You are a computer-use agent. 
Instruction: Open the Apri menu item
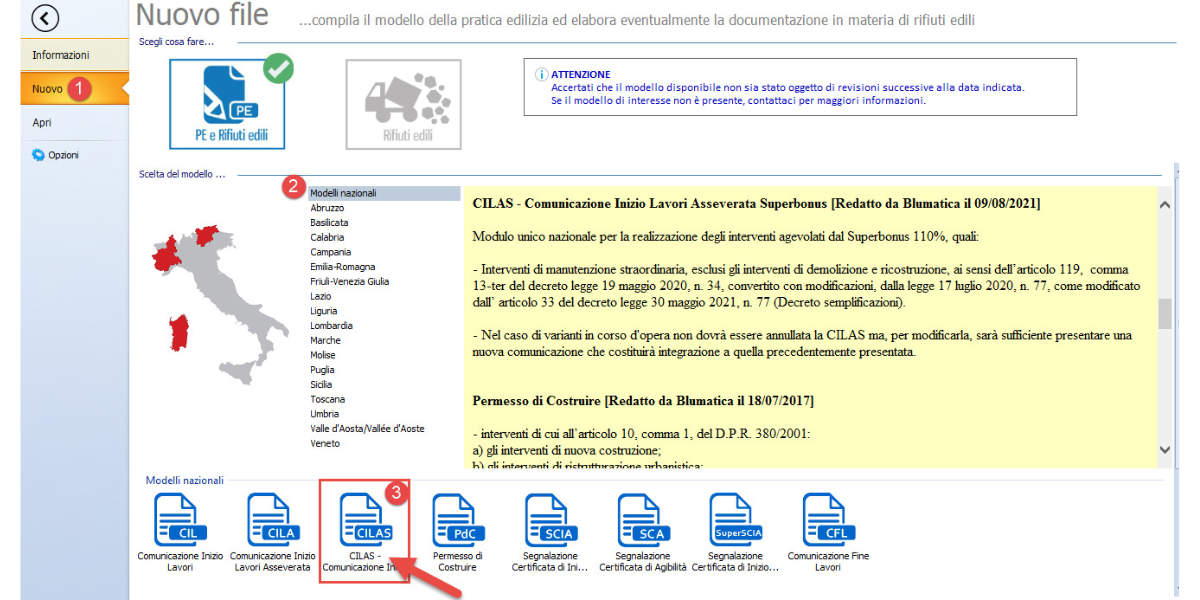[x=42, y=123]
